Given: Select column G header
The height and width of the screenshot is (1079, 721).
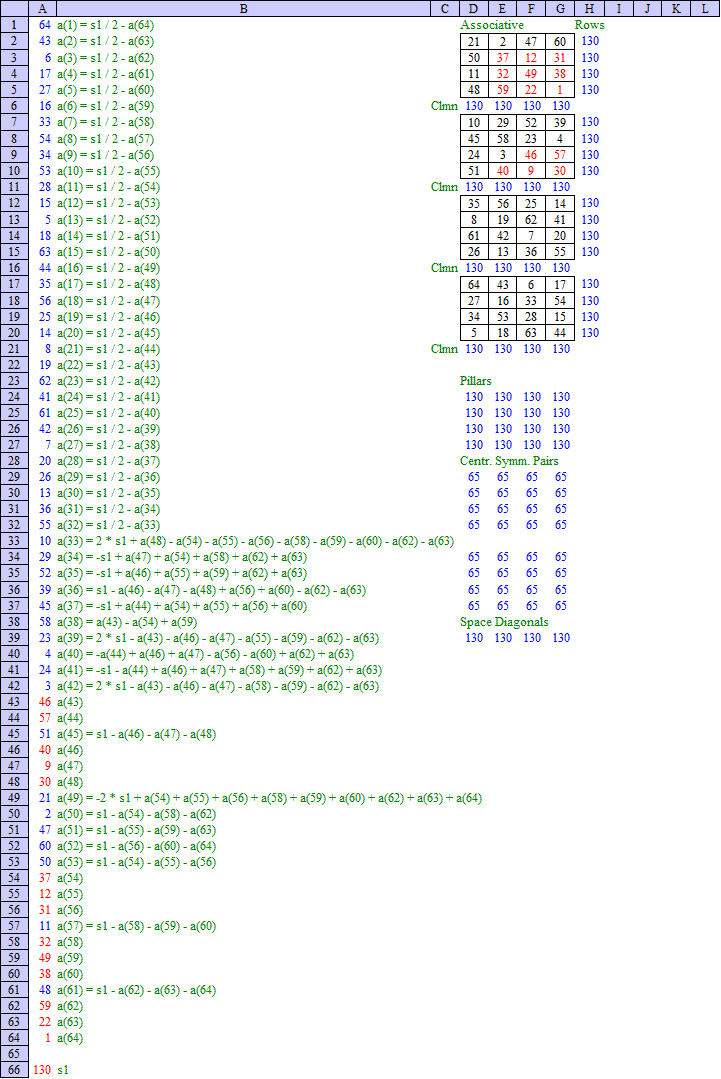Looking at the screenshot, I should [560, 8].
